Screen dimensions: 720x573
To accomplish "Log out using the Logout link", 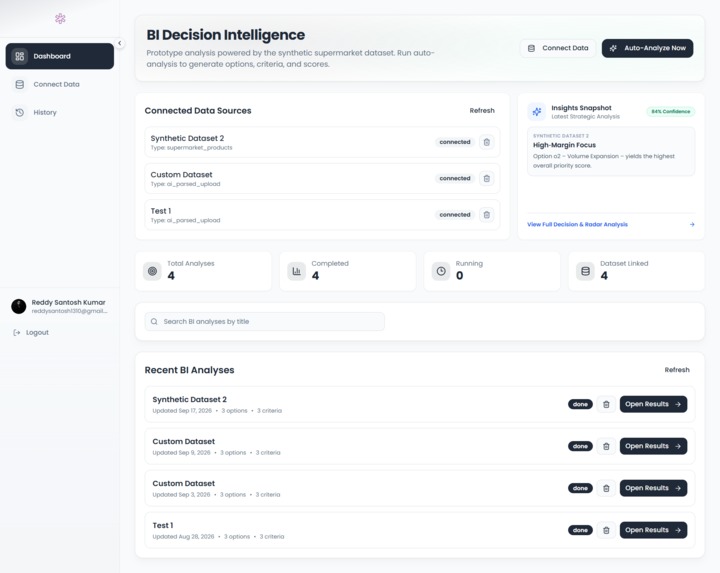I will pos(31,332).
